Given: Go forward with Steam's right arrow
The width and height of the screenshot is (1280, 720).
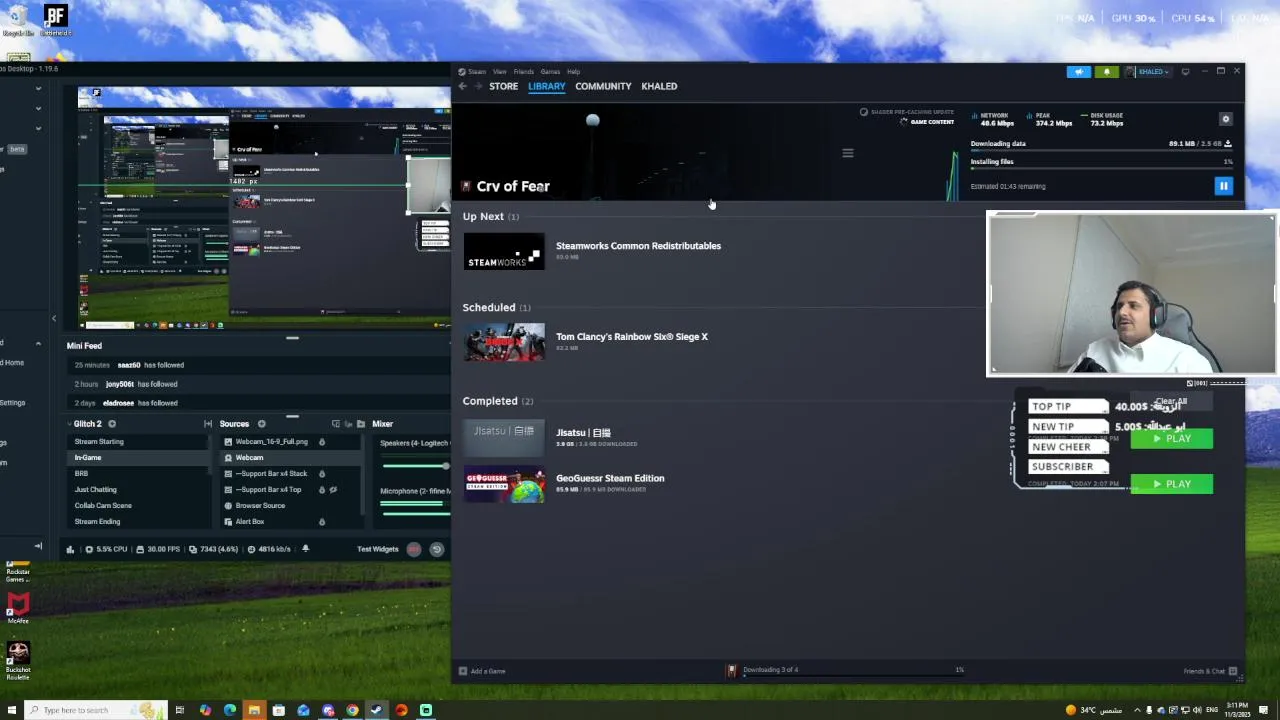Looking at the screenshot, I should 478,86.
